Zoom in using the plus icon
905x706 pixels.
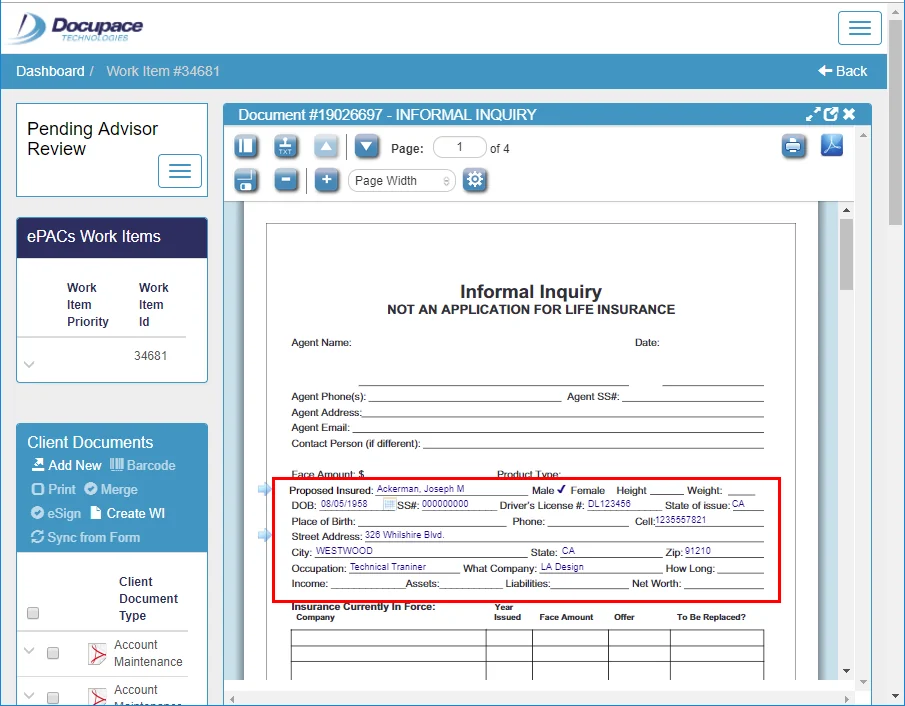326,180
